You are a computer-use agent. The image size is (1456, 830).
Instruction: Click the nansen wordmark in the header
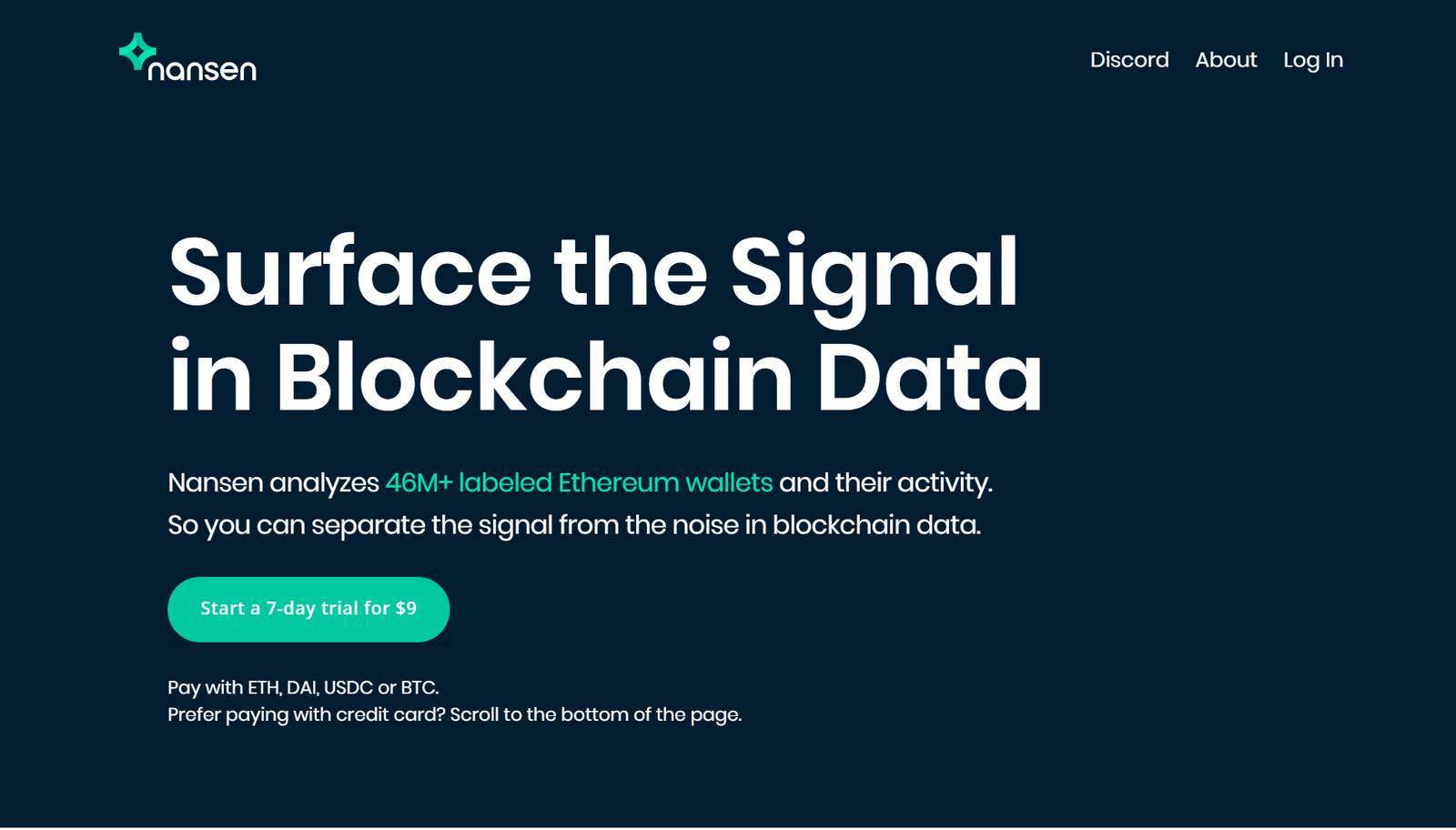click(202, 70)
